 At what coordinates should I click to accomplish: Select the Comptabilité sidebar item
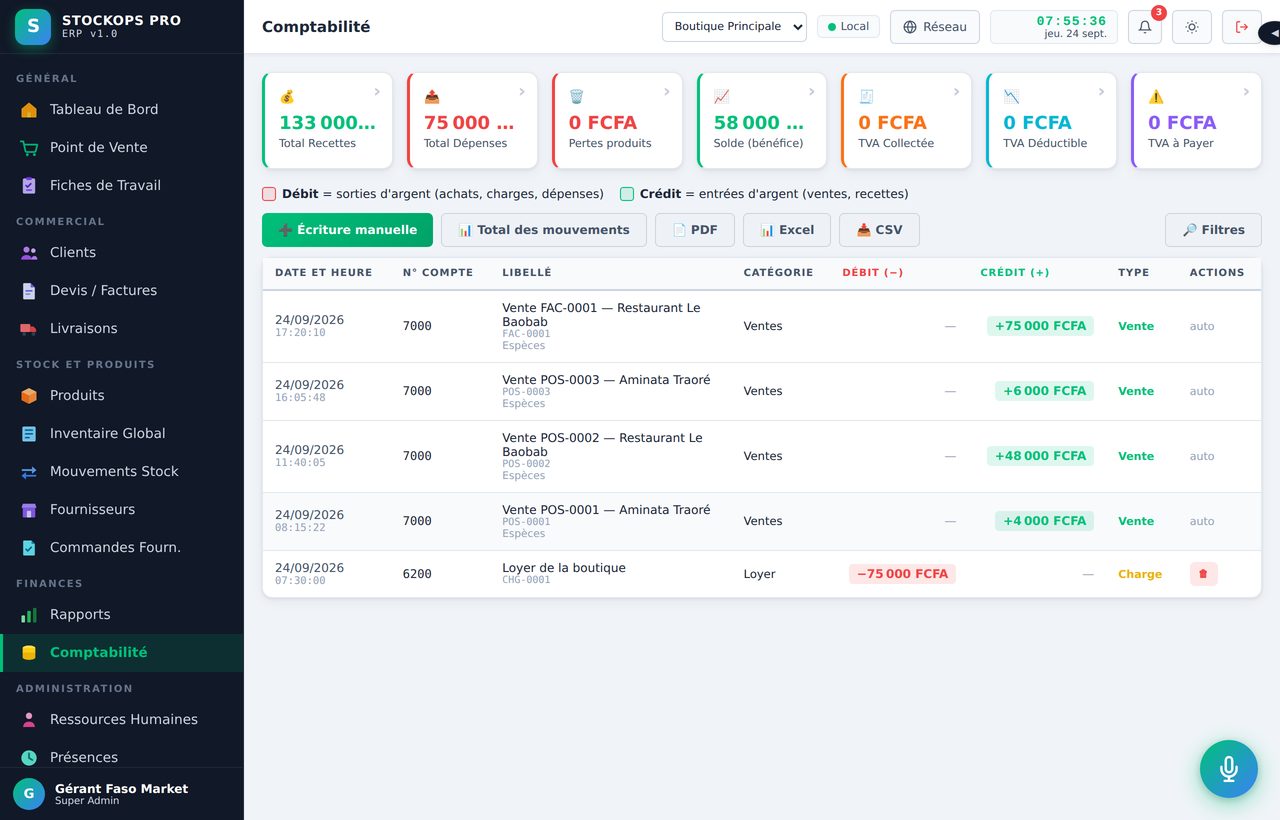(x=122, y=653)
